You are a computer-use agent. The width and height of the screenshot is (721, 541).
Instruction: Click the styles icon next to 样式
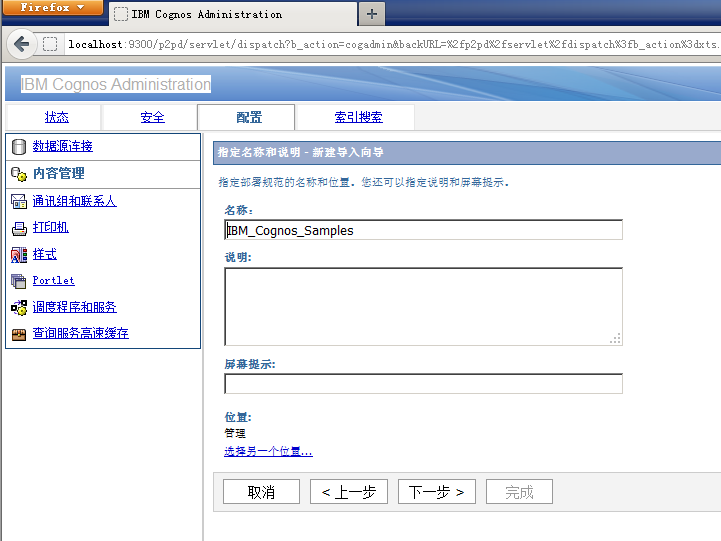[x=19, y=255]
